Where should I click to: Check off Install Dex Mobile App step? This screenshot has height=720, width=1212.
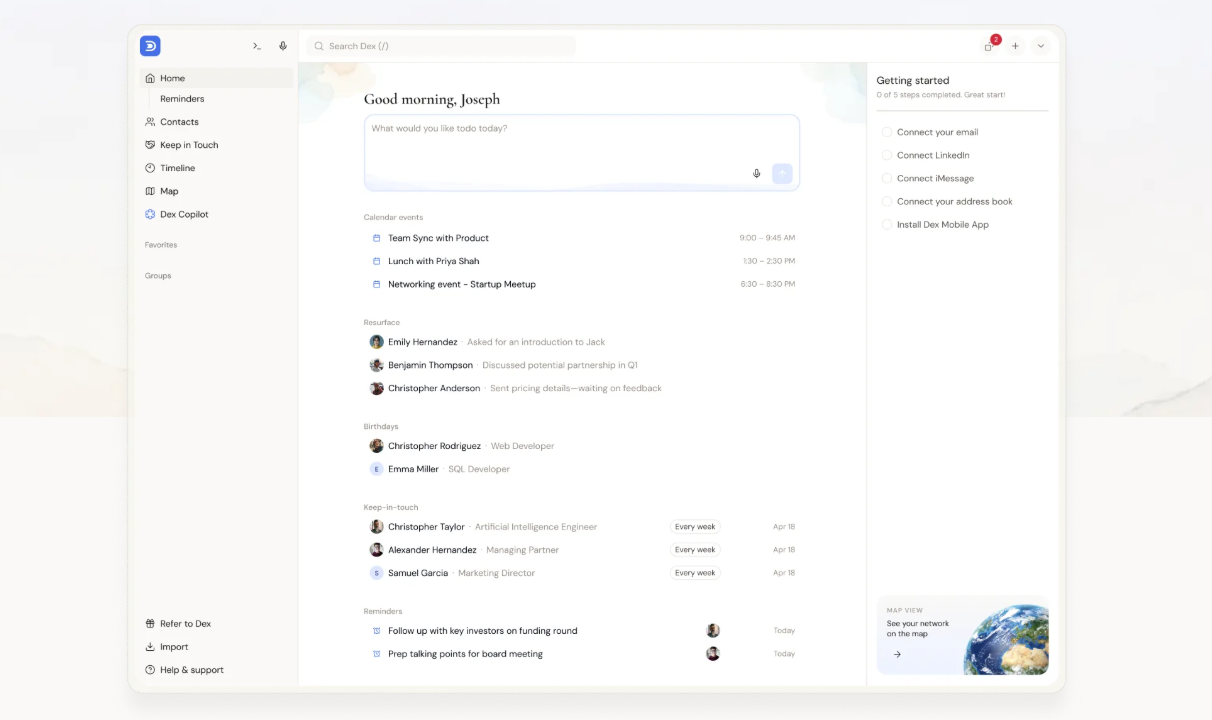(887, 225)
